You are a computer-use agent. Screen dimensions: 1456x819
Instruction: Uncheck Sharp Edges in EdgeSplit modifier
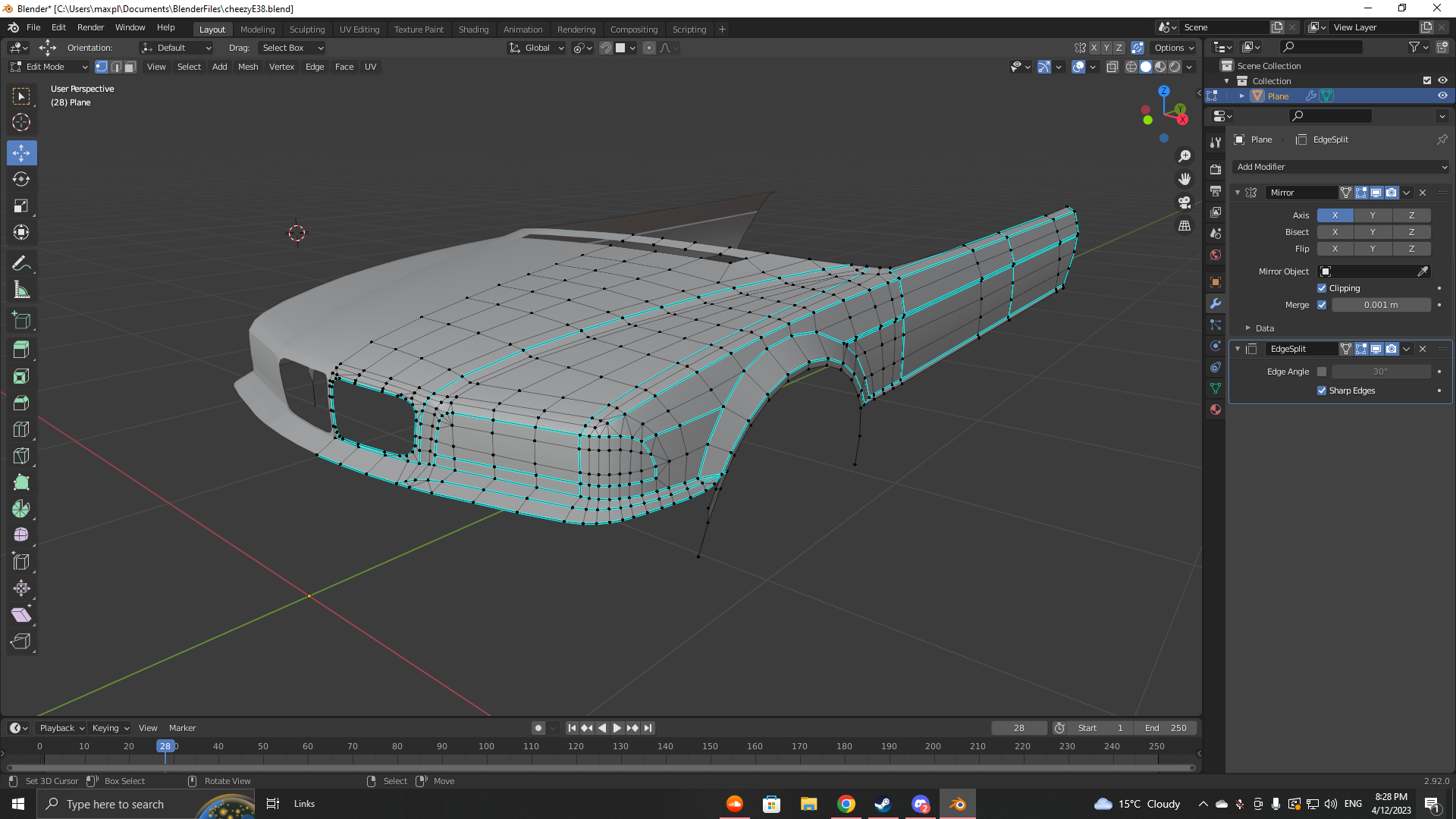(x=1322, y=391)
